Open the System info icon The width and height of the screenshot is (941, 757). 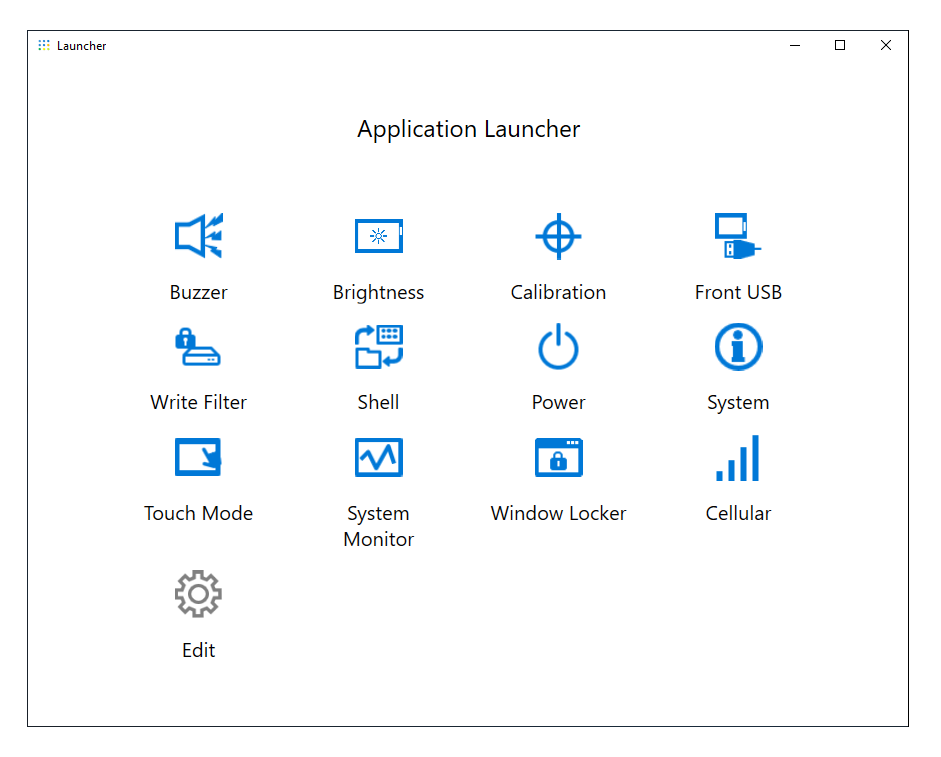click(738, 347)
